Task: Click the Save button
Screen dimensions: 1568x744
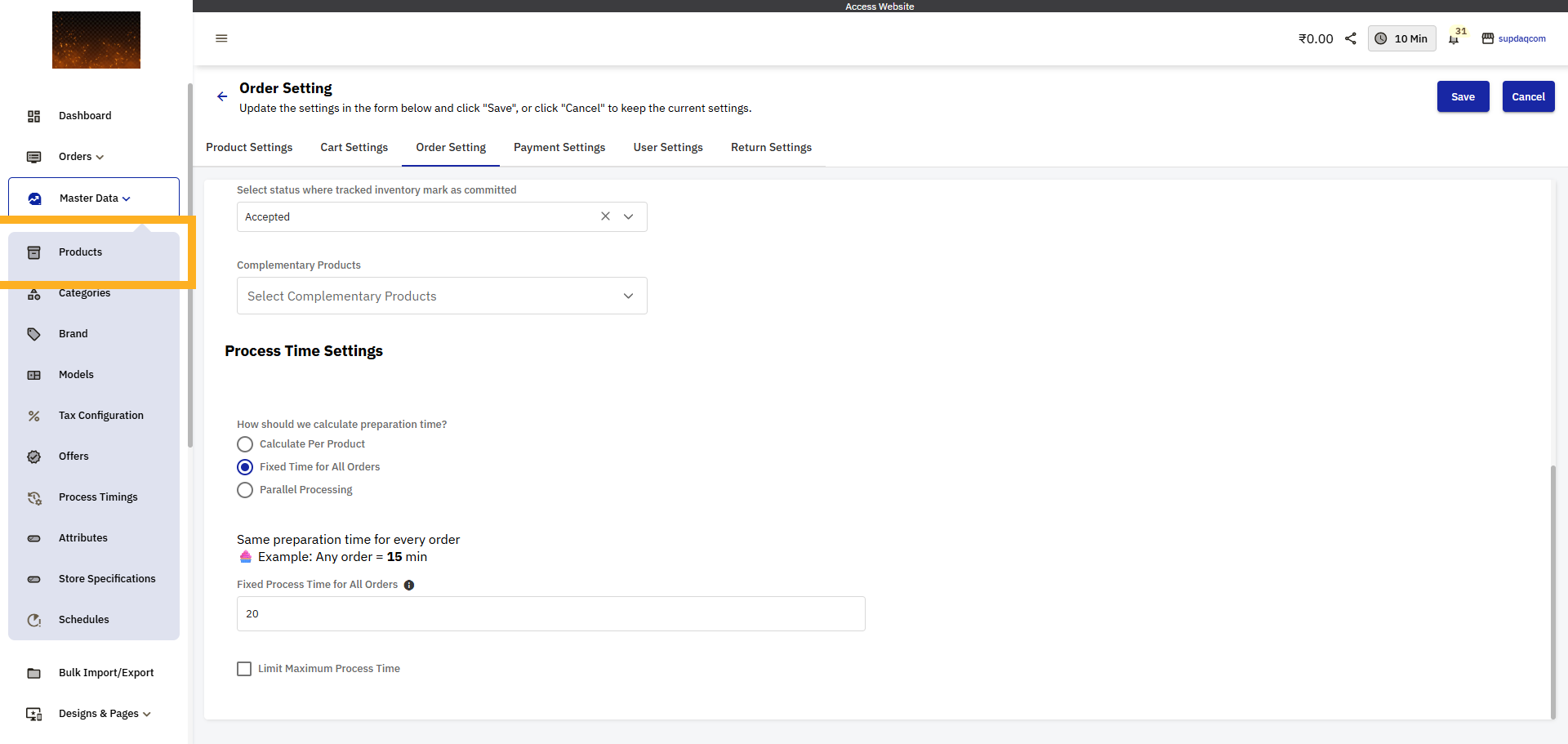Action: (1463, 96)
